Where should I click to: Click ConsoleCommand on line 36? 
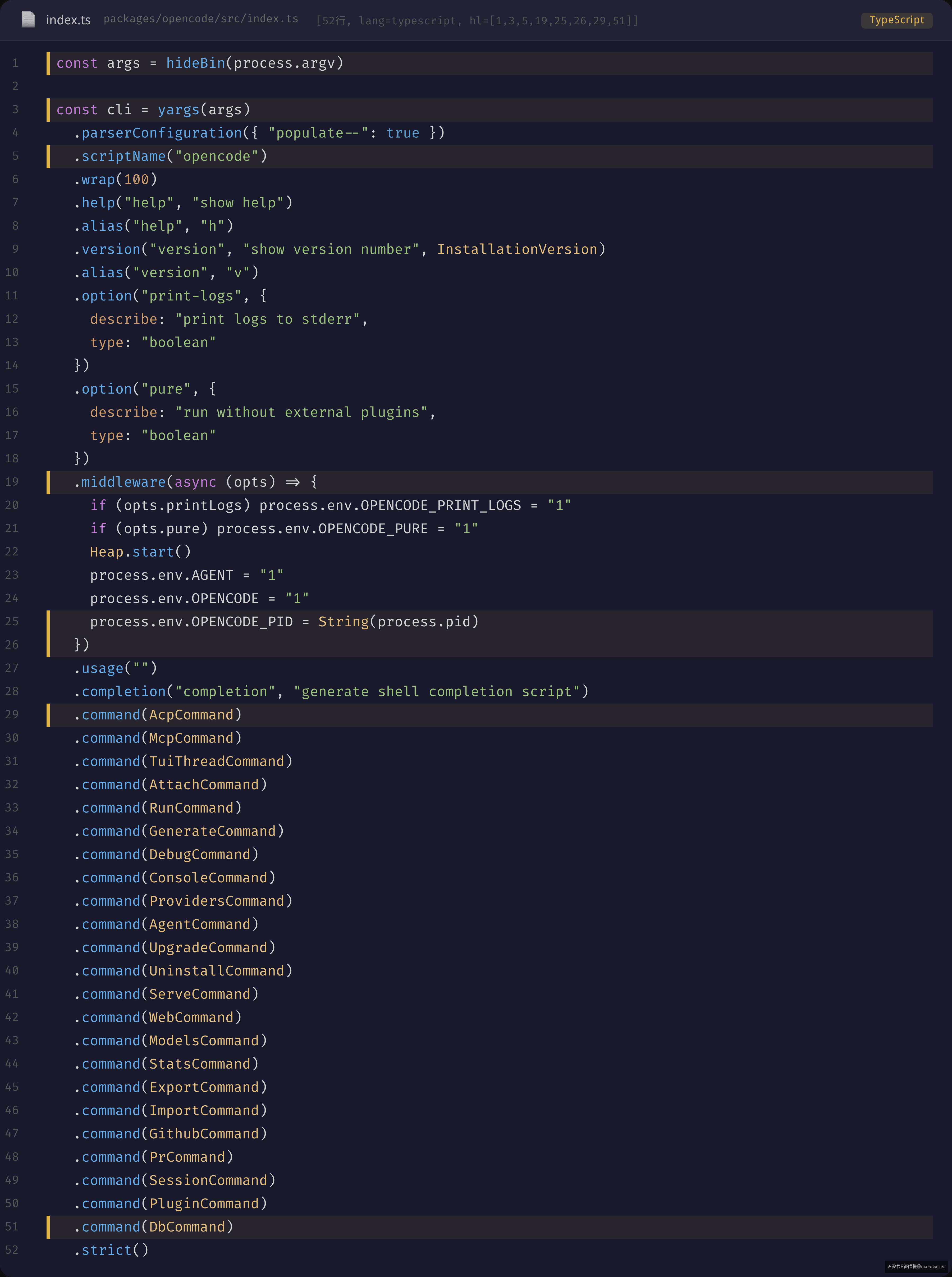tap(208, 878)
